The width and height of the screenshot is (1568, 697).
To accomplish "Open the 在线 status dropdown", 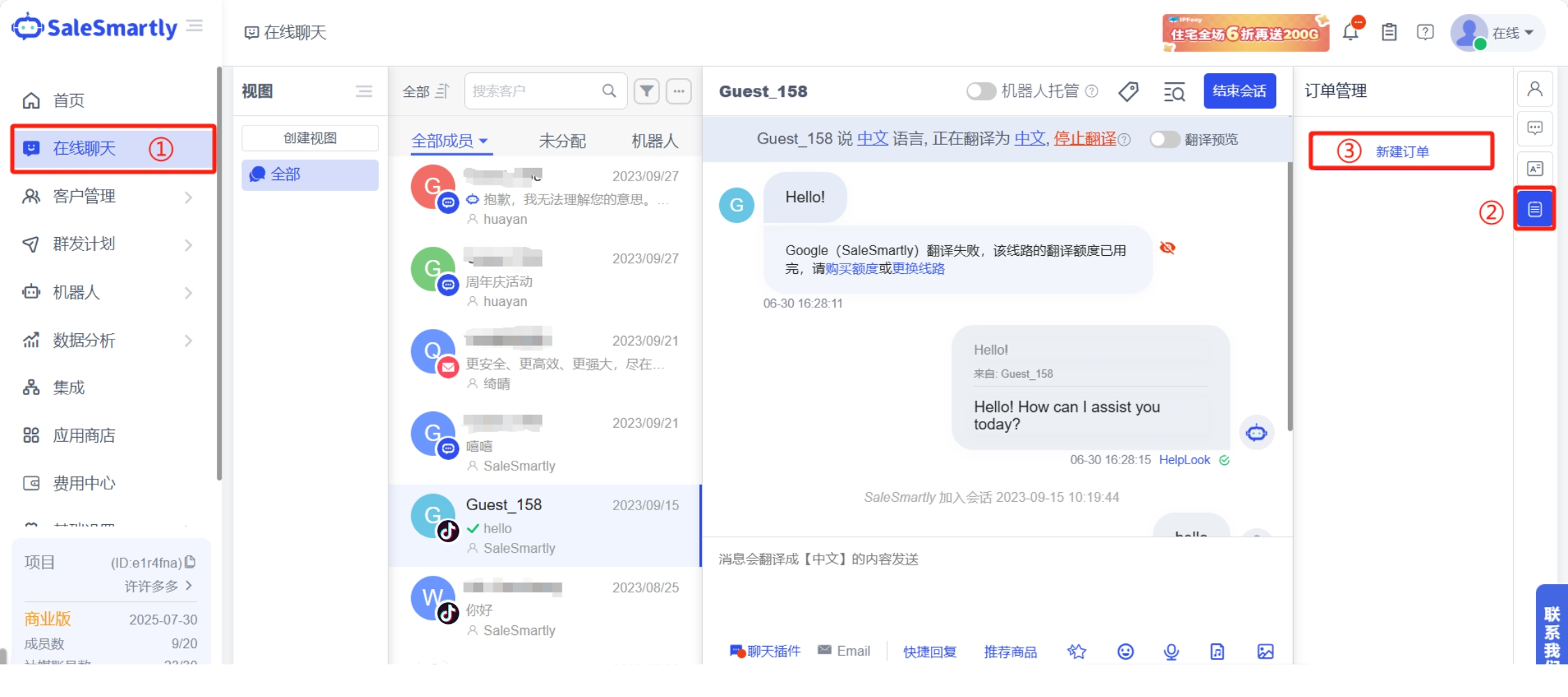I will click(1512, 33).
